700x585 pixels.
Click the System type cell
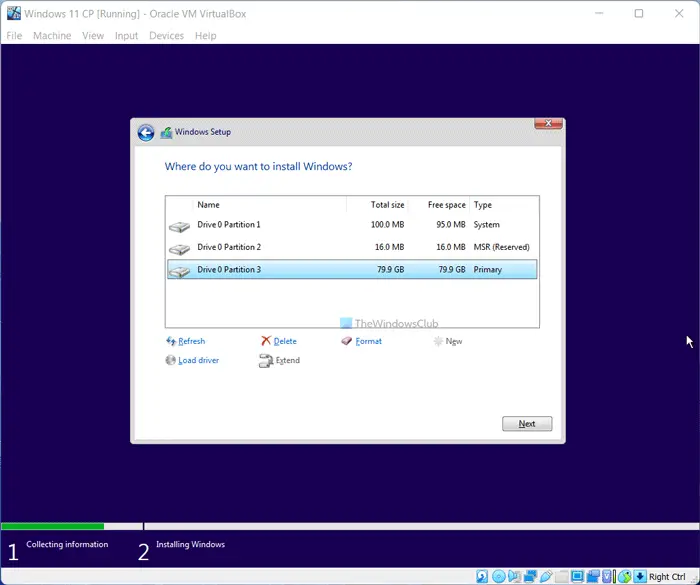pos(486,225)
